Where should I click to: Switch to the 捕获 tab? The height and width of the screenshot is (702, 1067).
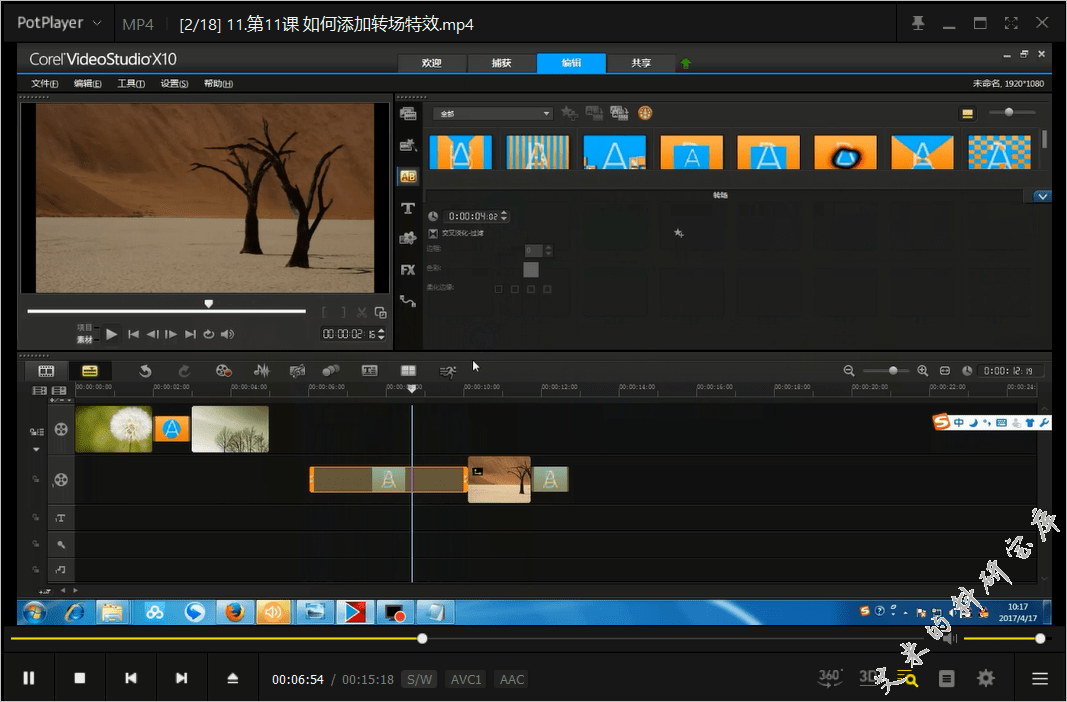click(x=502, y=63)
